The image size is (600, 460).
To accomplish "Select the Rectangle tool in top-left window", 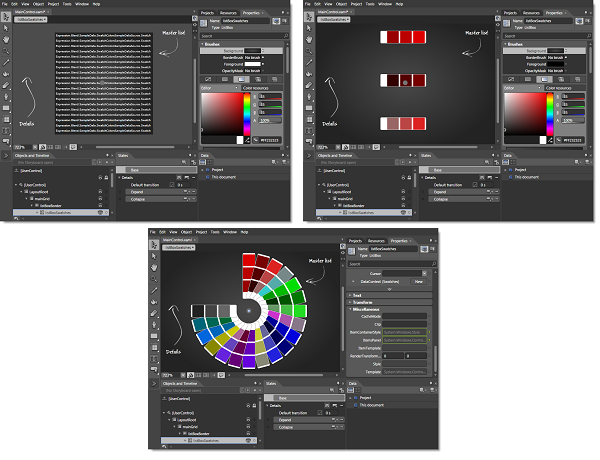I will coord(6,108).
